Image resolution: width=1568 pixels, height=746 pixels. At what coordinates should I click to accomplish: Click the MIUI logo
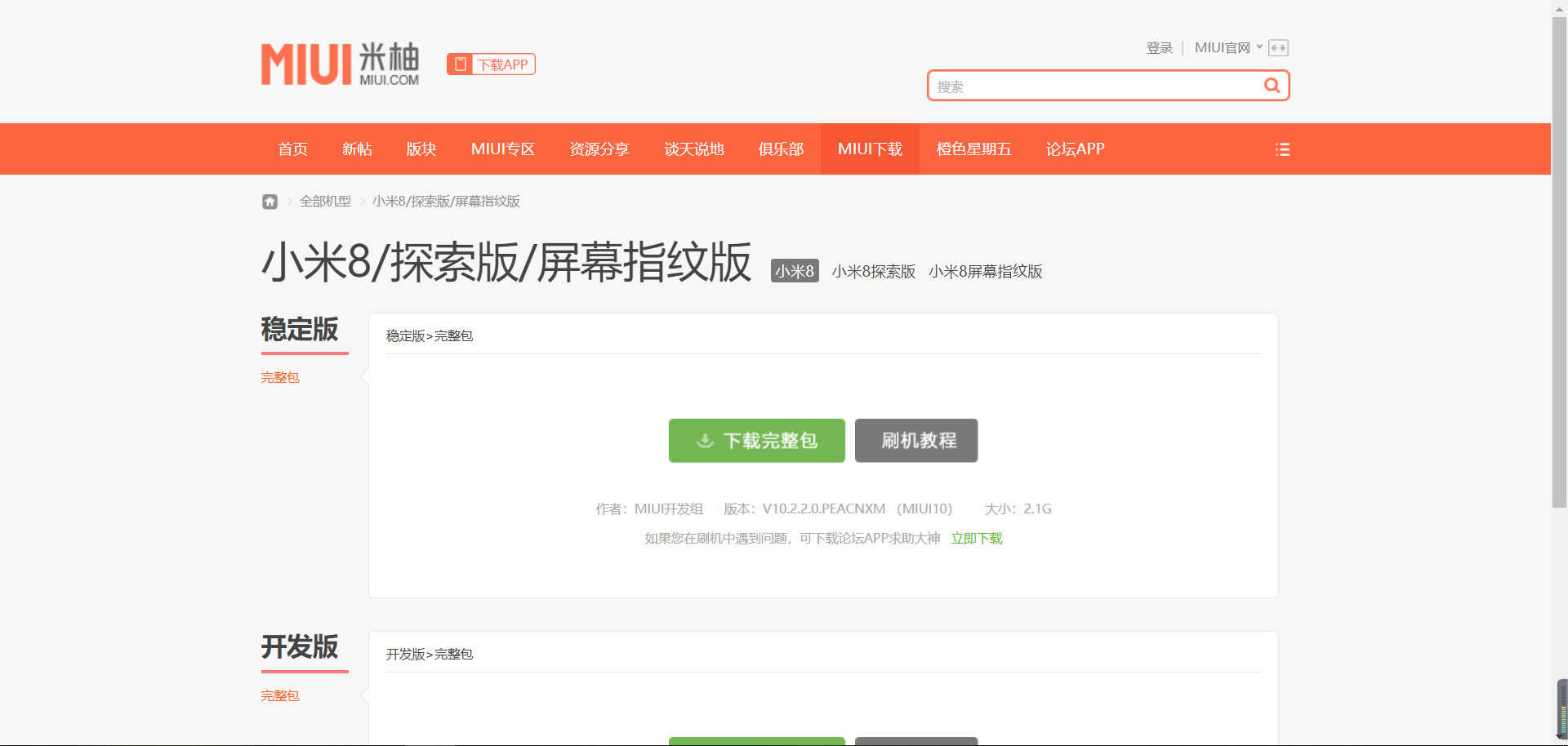(340, 64)
